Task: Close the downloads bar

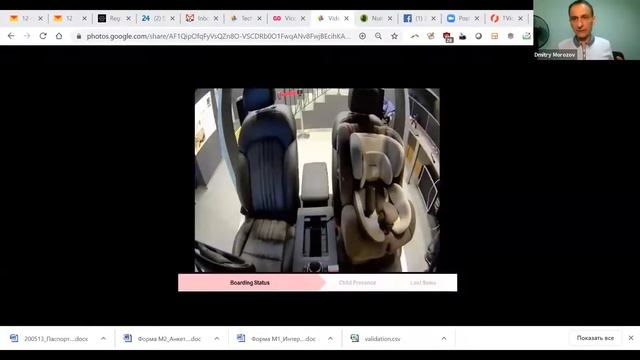Action: coord(631,338)
